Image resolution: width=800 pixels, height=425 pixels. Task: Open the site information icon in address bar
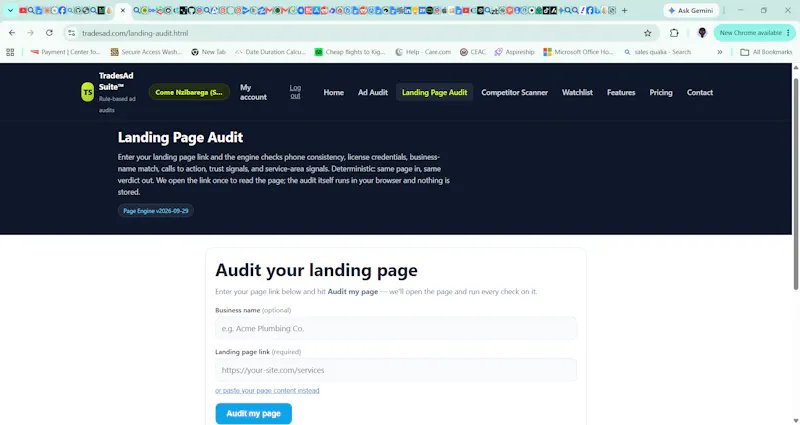tap(71, 33)
